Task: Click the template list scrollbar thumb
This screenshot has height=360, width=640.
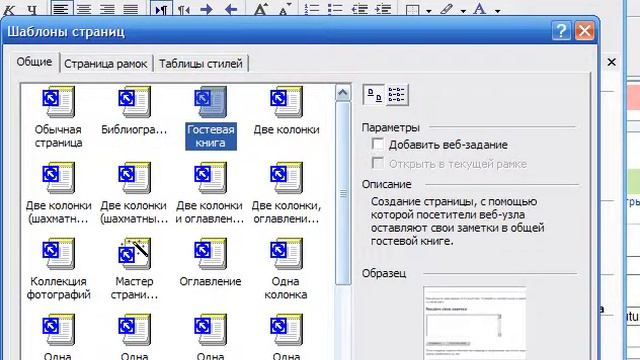Action: 343,193
